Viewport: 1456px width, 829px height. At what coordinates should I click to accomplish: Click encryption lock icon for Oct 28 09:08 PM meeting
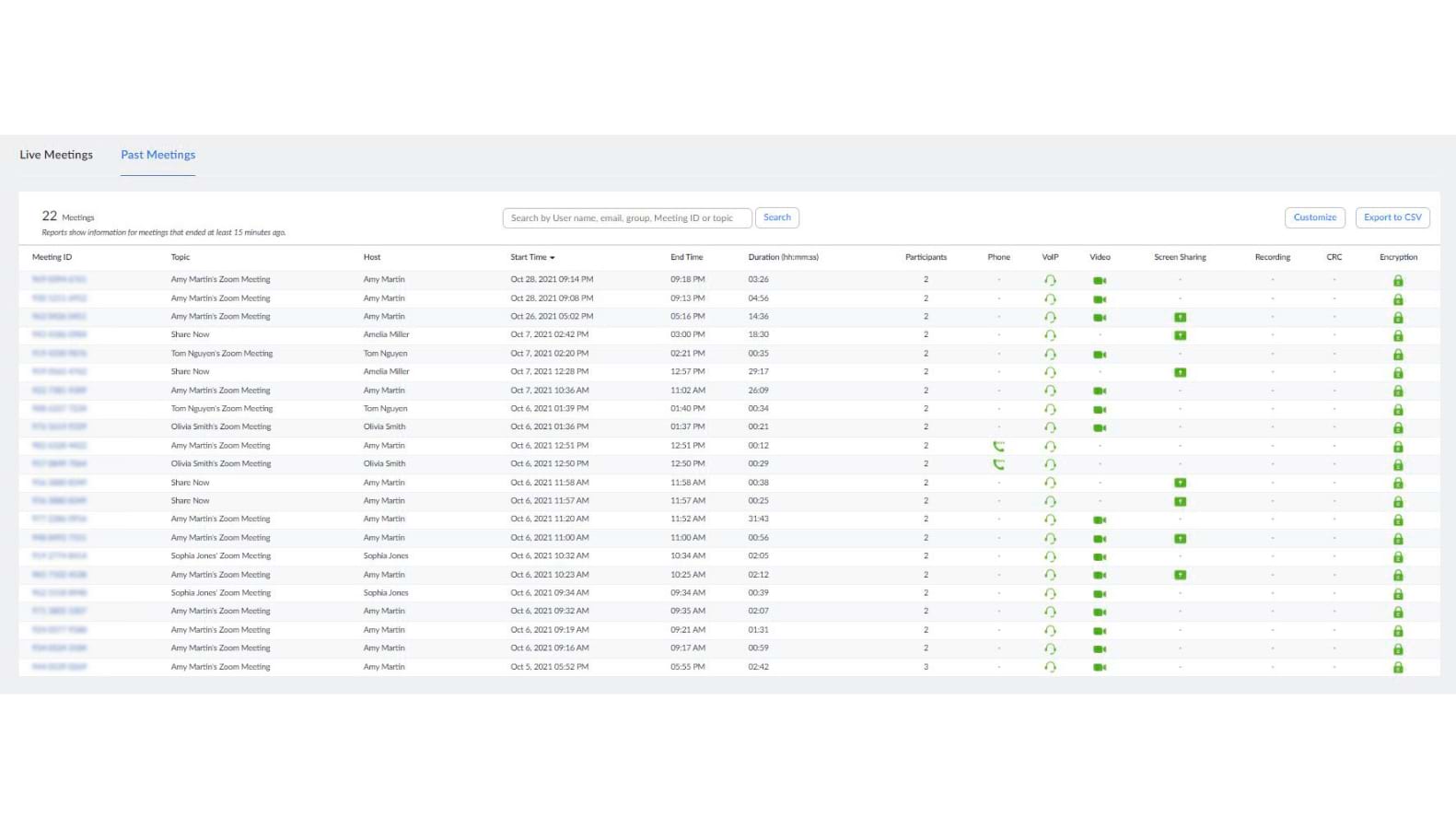(x=1398, y=299)
